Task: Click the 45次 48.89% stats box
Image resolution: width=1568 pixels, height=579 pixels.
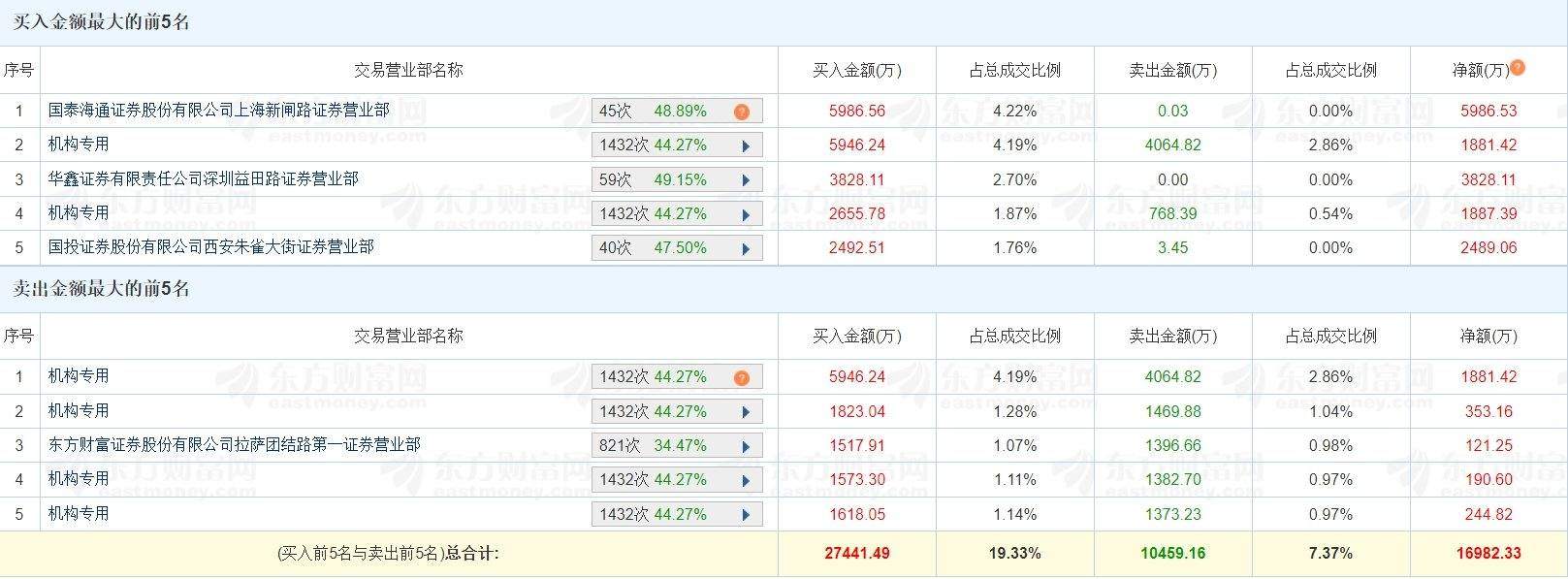Action: tap(677, 112)
